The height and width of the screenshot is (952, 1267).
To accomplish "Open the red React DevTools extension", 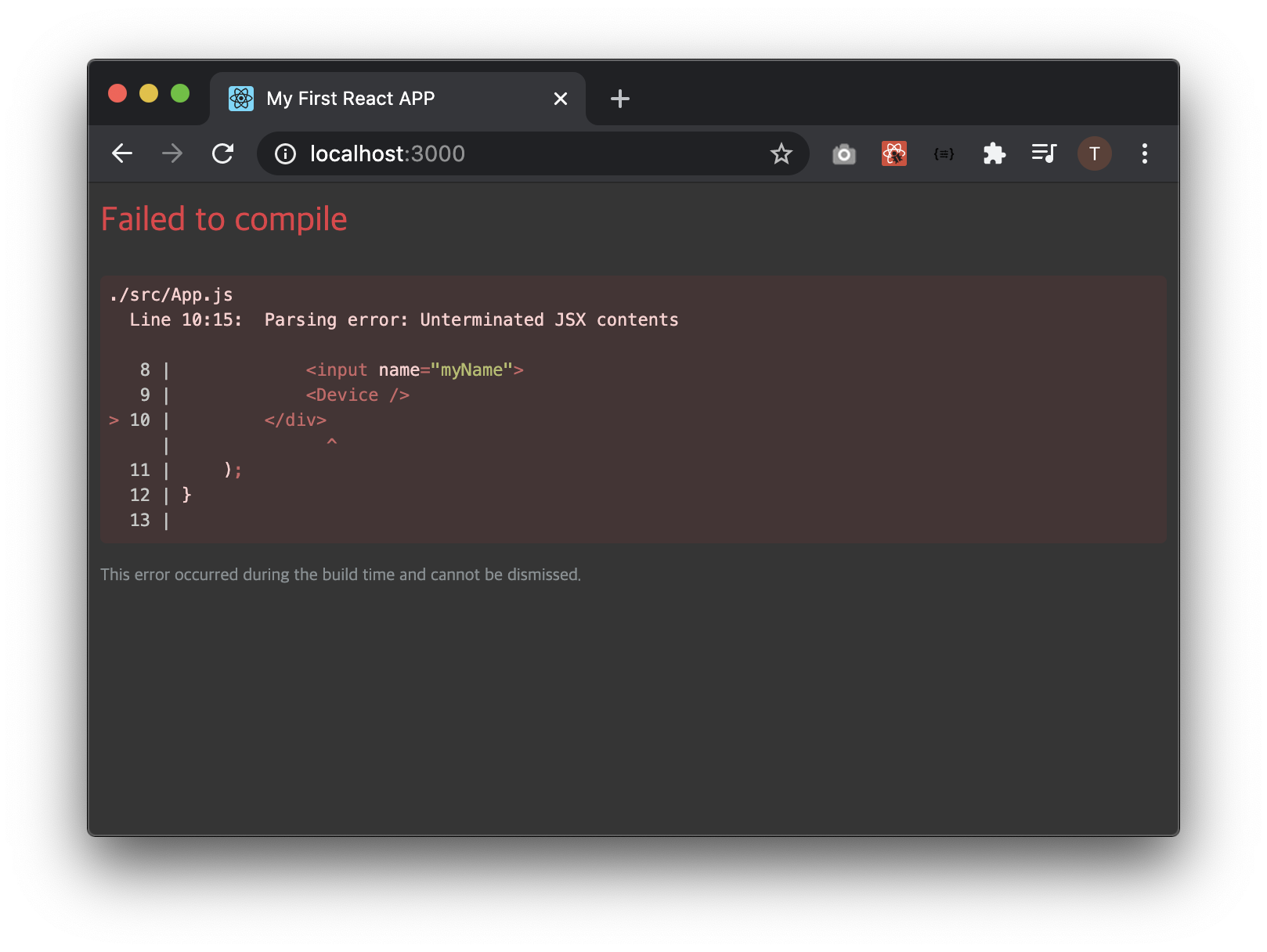I will click(894, 153).
